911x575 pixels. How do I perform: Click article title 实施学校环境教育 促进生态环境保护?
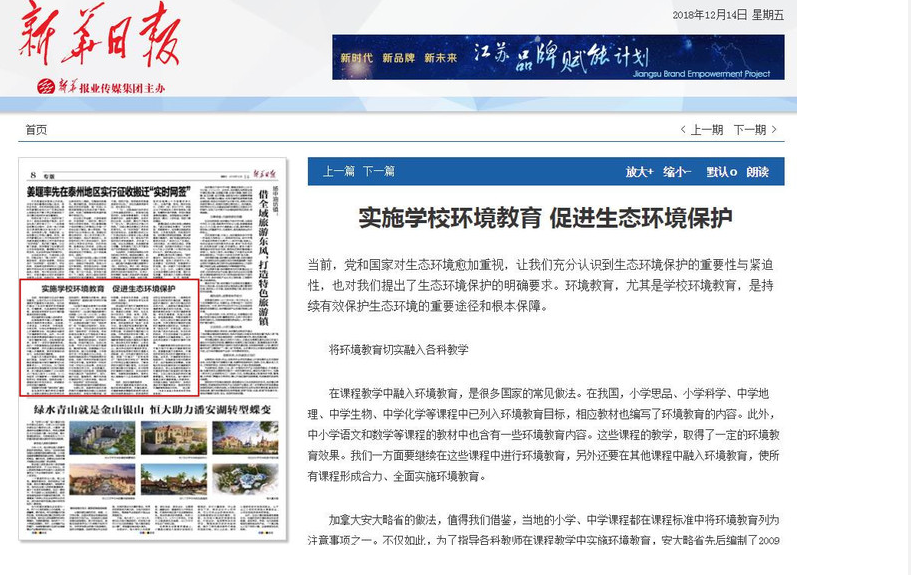click(x=545, y=219)
